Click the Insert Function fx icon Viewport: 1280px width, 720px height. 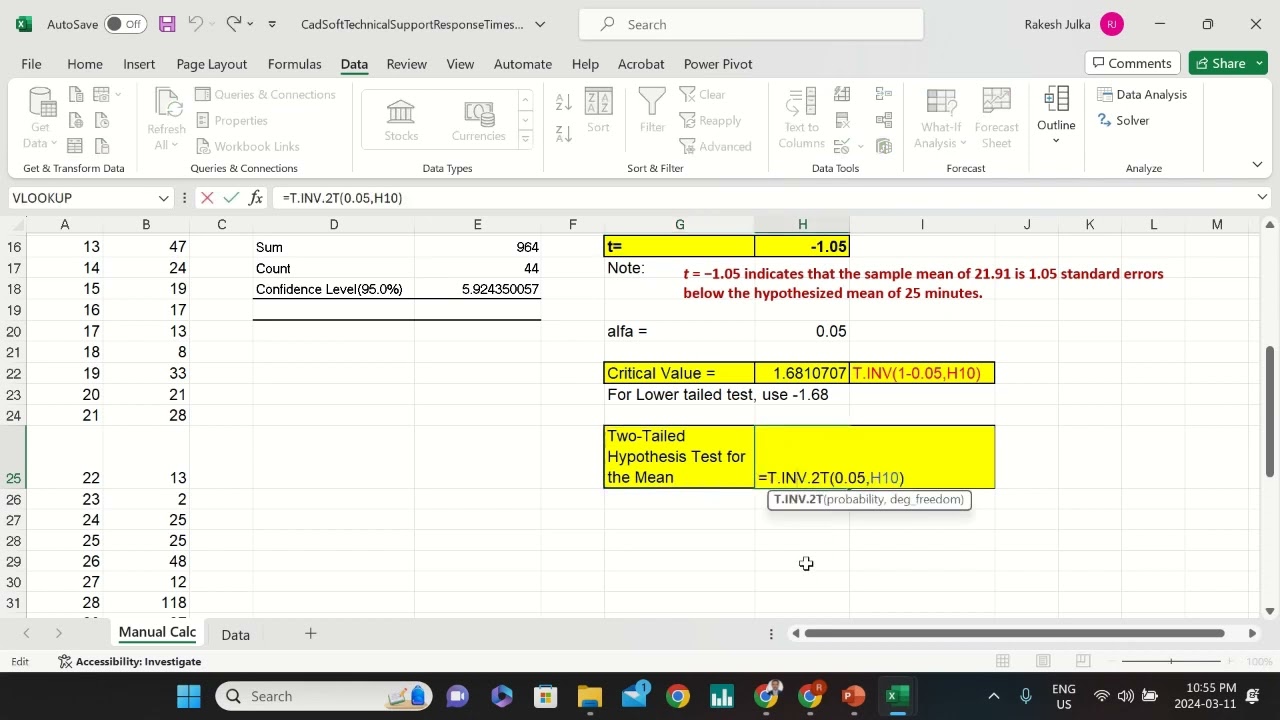click(256, 198)
